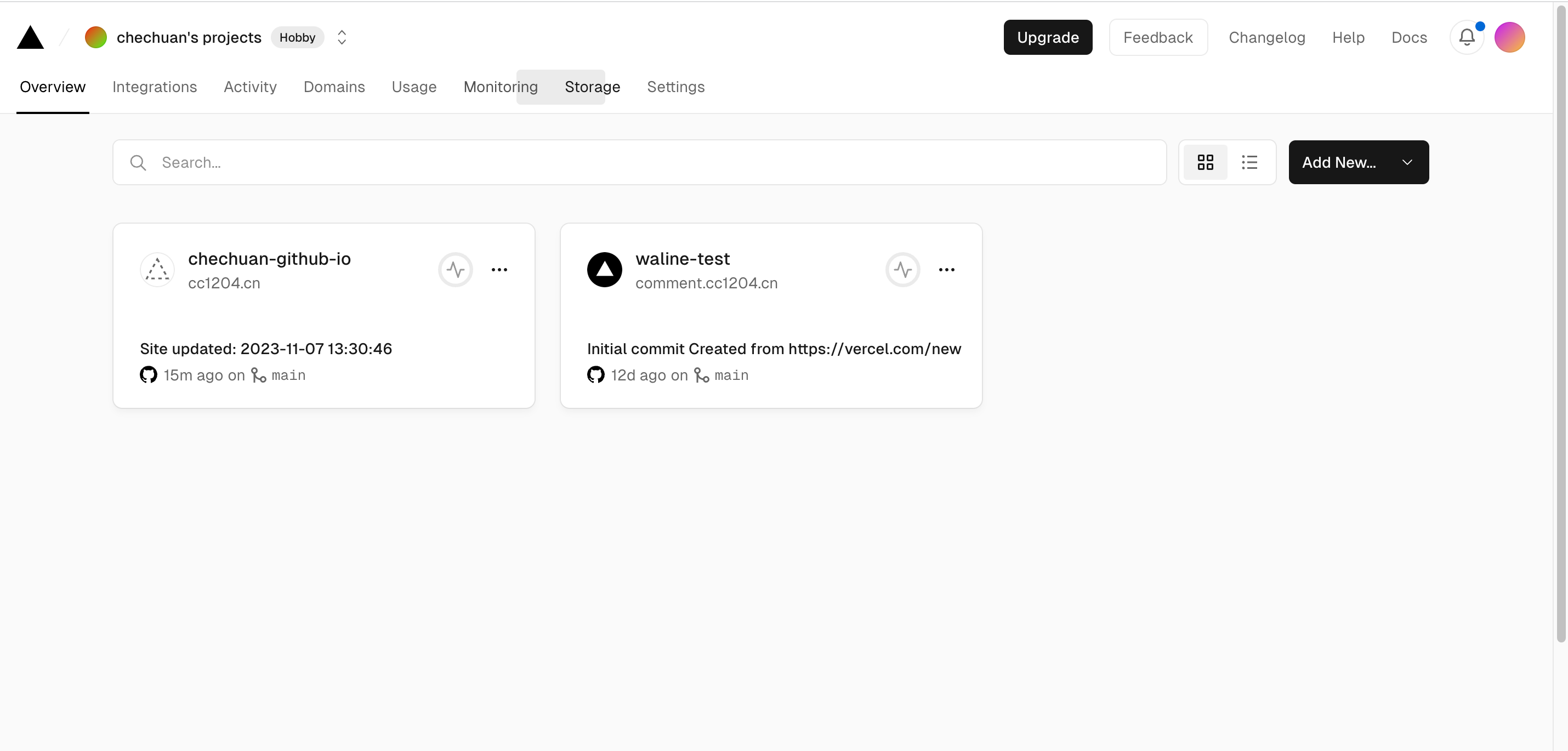Screen dimensions: 1568x751
Task: Open the comment.cc1204.cn domain link
Action: tap(706, 283)
